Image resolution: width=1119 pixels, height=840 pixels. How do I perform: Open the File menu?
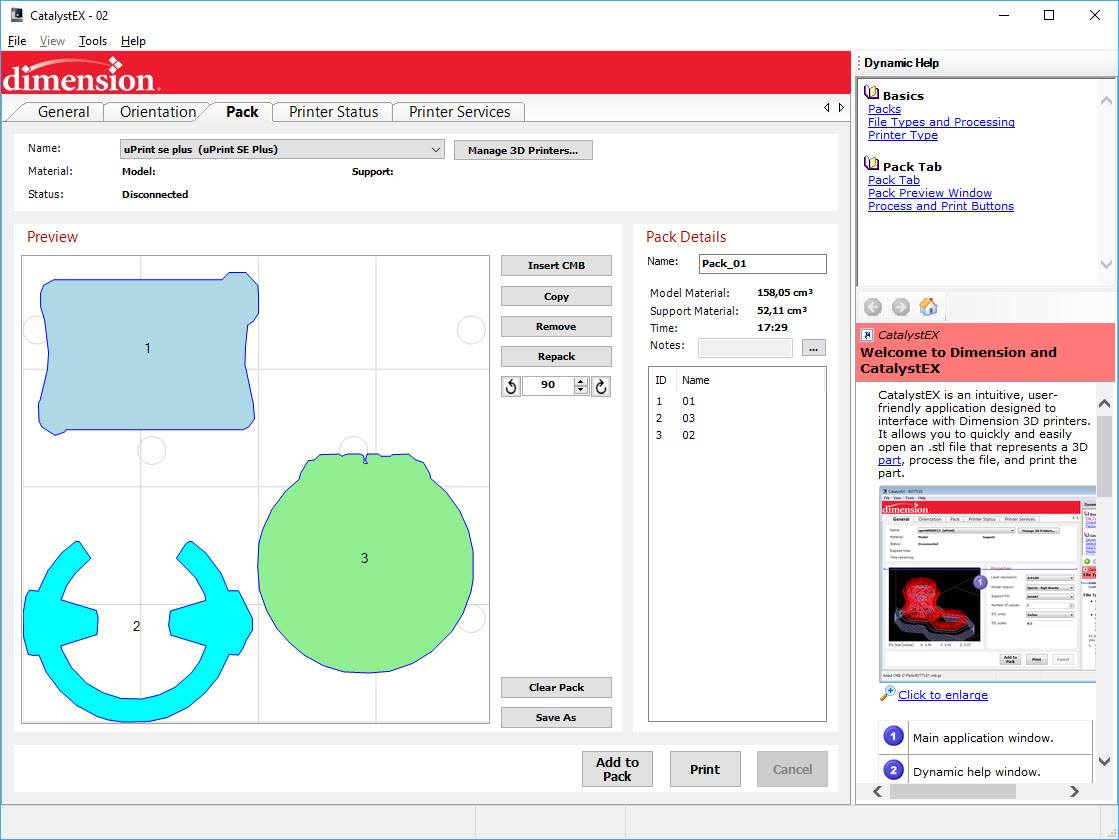click(x=17, y=41)
